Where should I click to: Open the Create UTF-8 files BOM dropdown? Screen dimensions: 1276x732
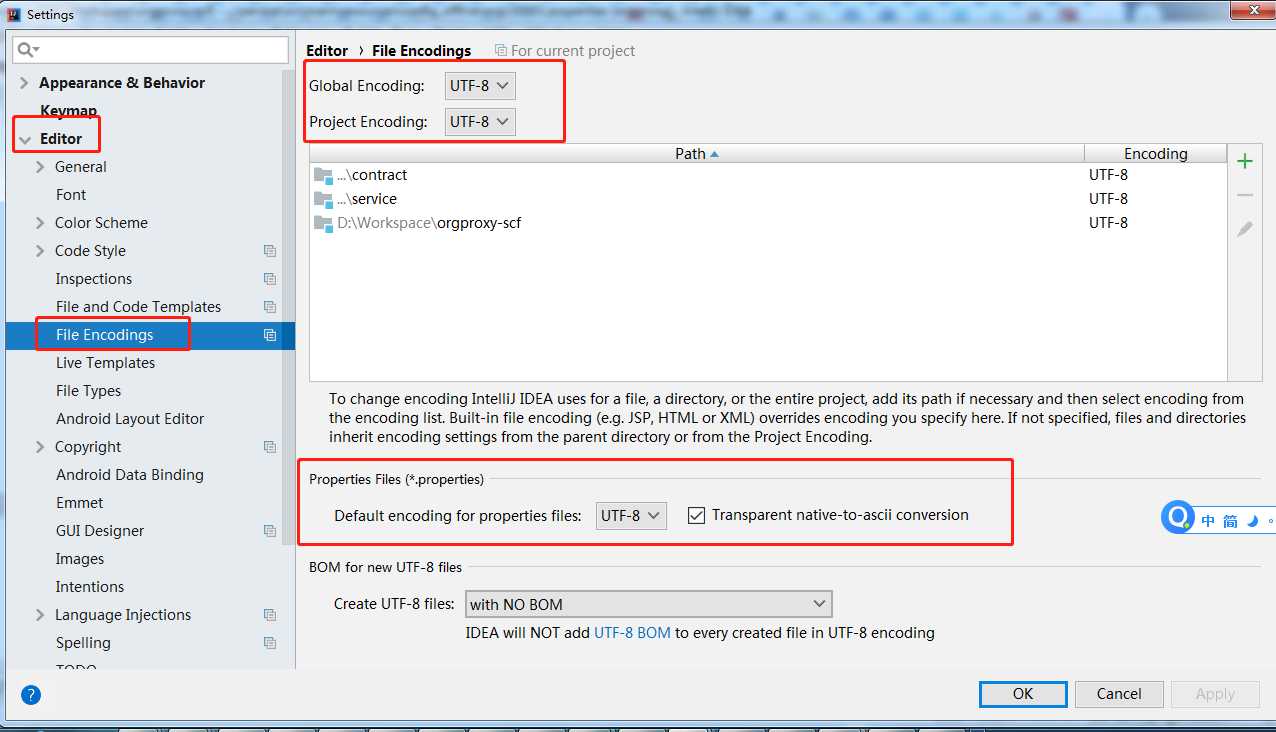[x=649, y=604]
